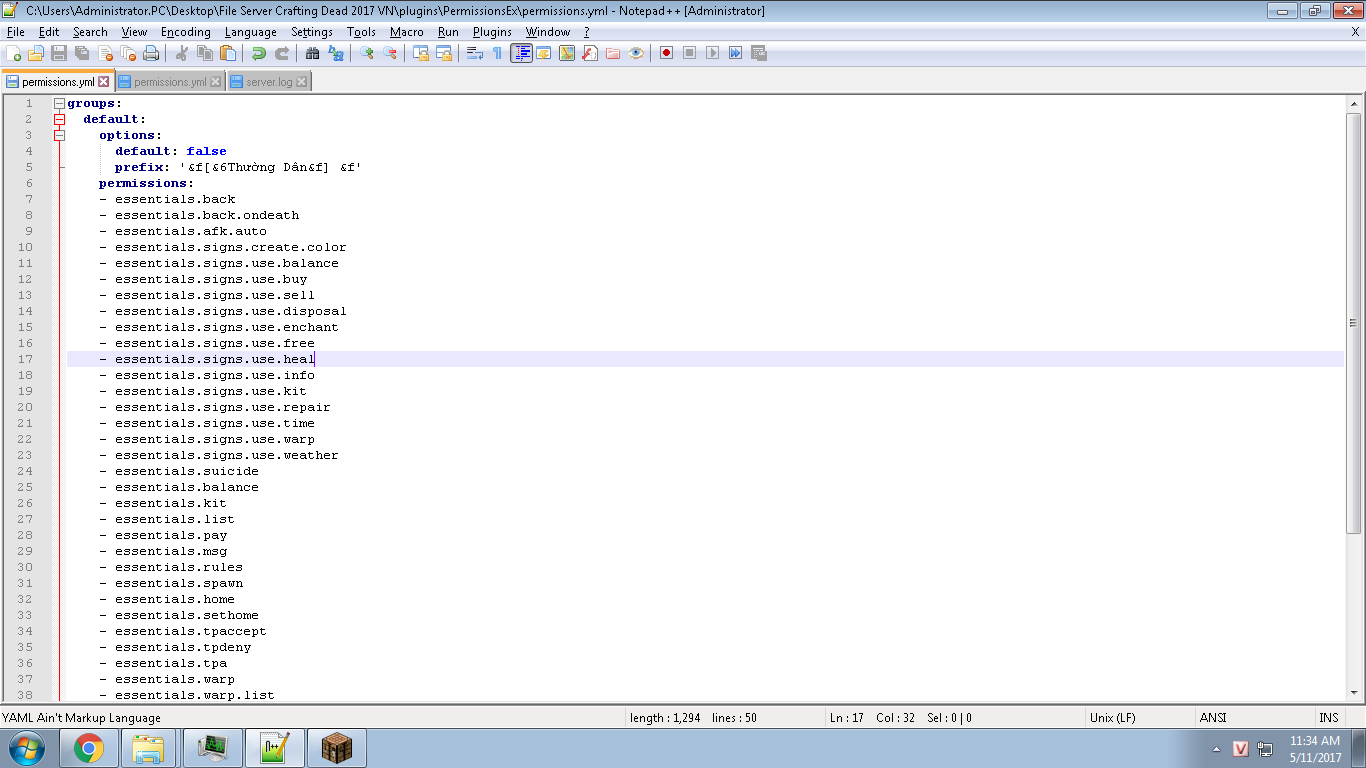Switch to the server.log tab
Screen dimensions: 1366x768
(x=268, y=82)
